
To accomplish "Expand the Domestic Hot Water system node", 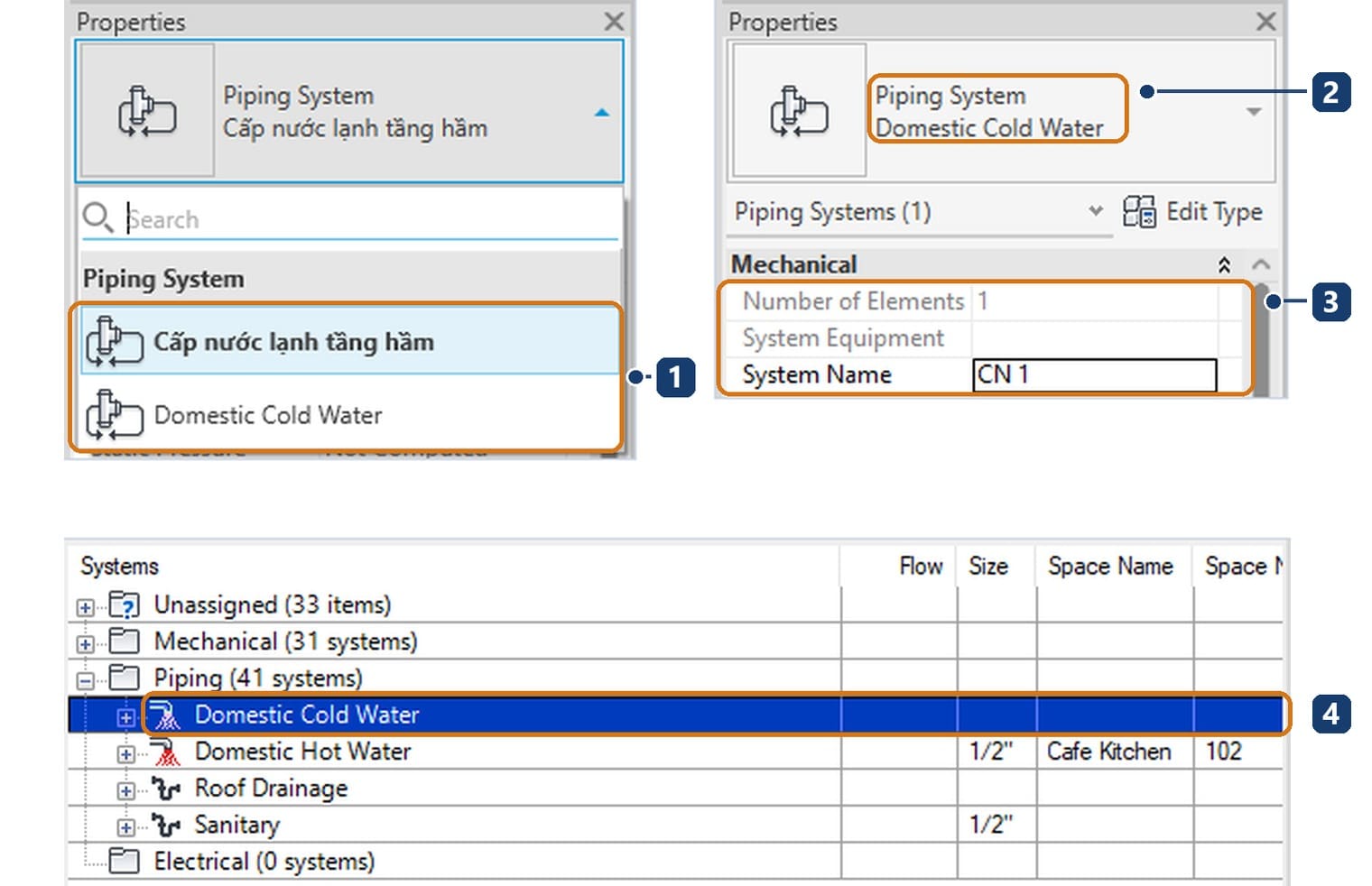I will (x=125, y=754).
